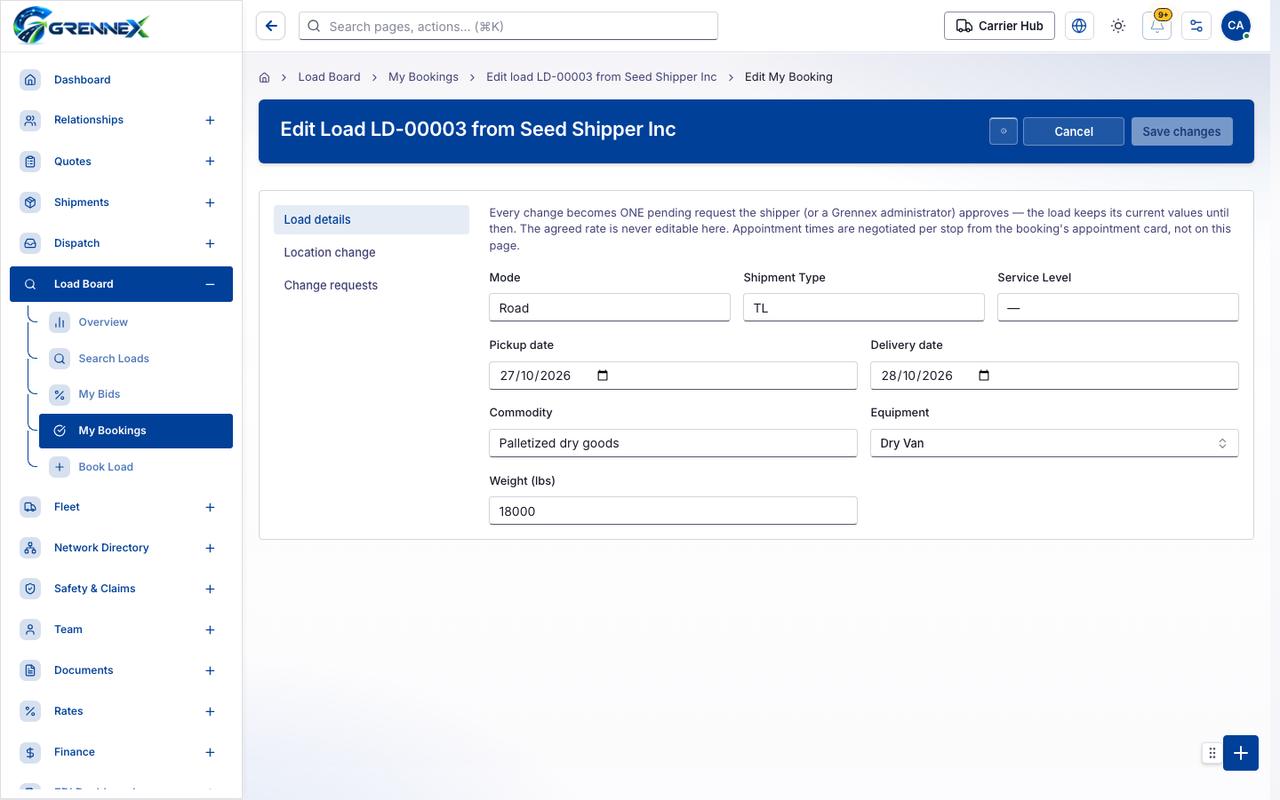Expand the Relationships sidebar section

(210, 120)
